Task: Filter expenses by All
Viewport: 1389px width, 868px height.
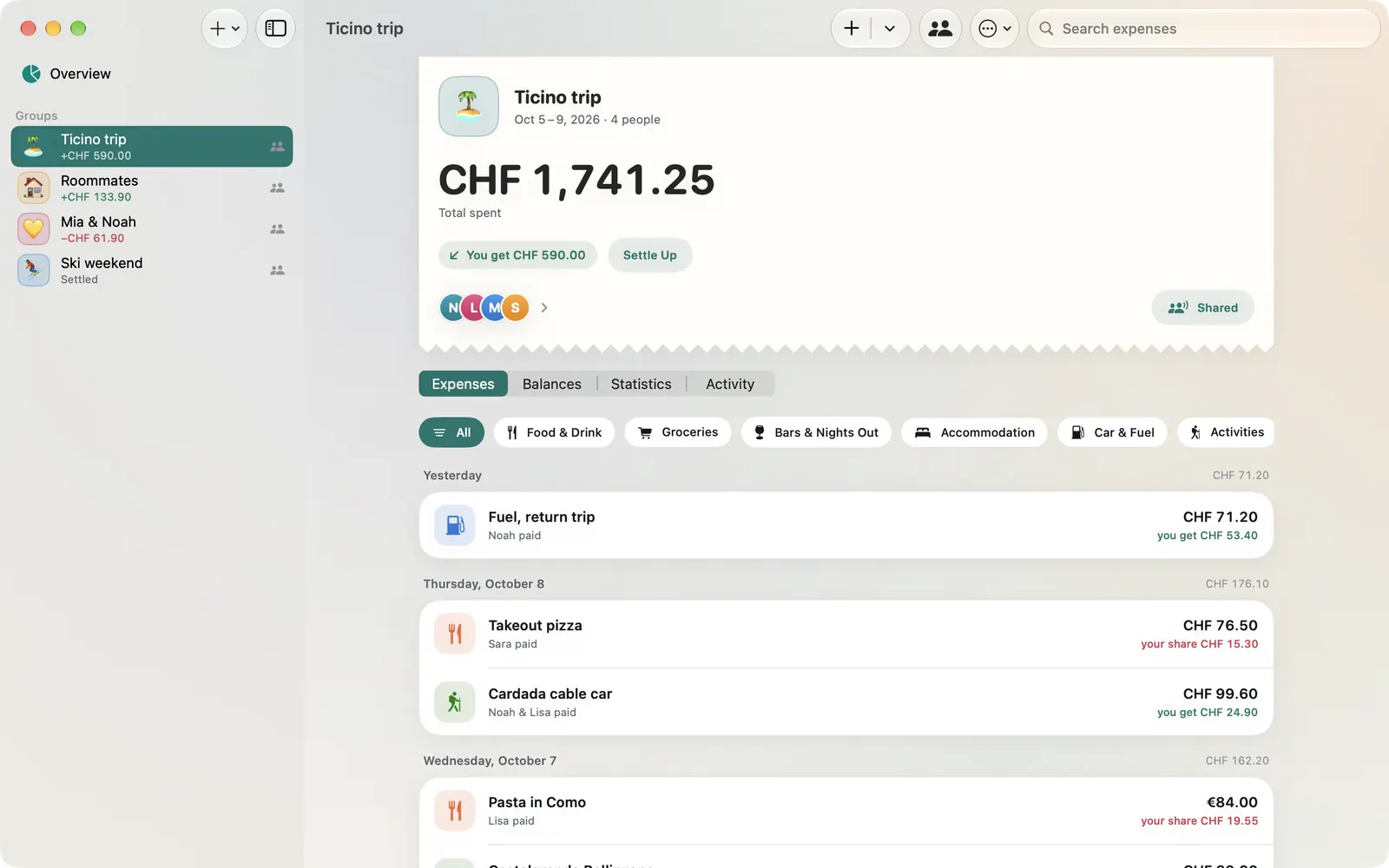Action: (x=451, y=432)
